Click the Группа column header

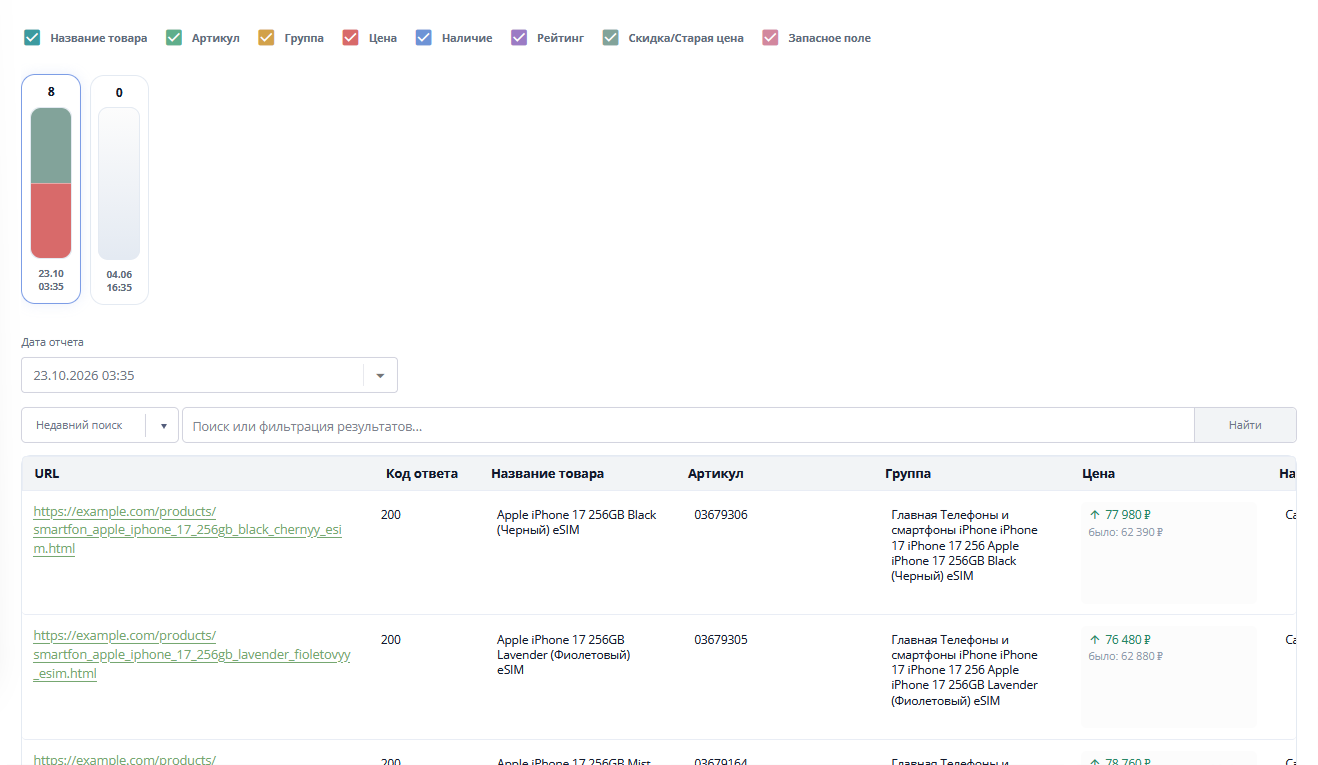click(x=908, y=474)
